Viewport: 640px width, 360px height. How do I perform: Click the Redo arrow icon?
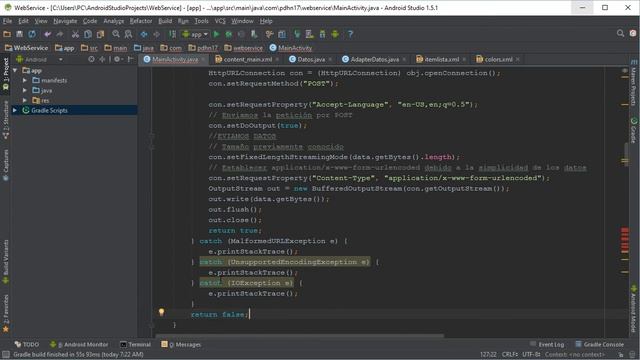(60, 34)
